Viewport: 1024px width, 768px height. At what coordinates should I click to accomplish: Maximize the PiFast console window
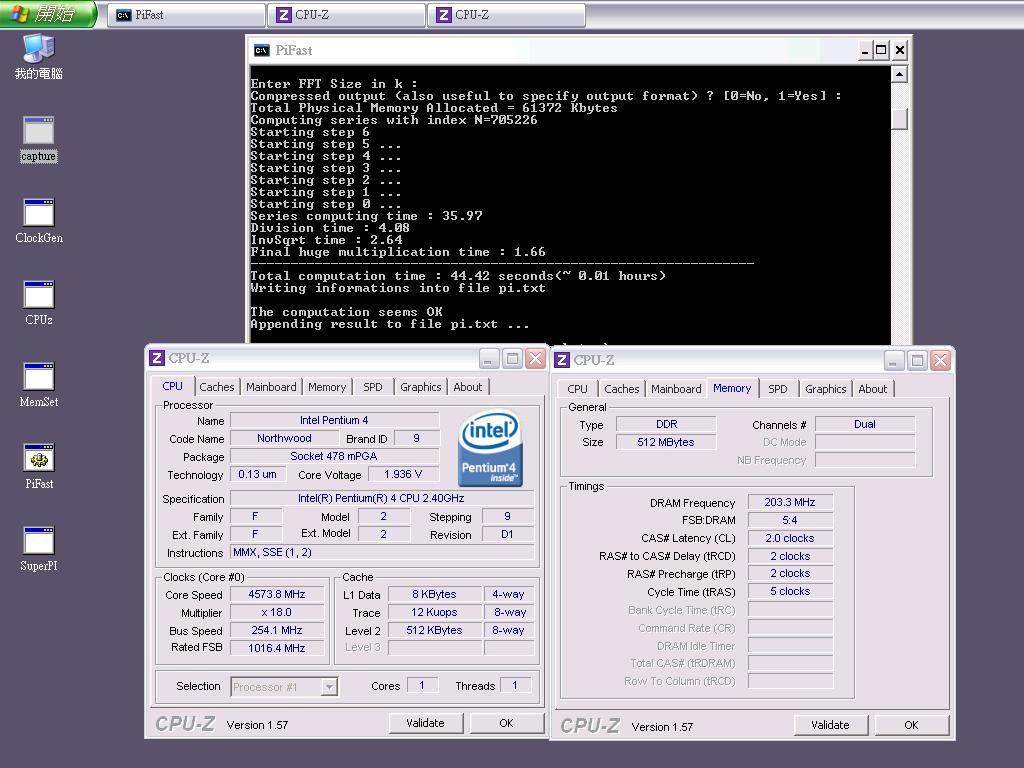881,50
